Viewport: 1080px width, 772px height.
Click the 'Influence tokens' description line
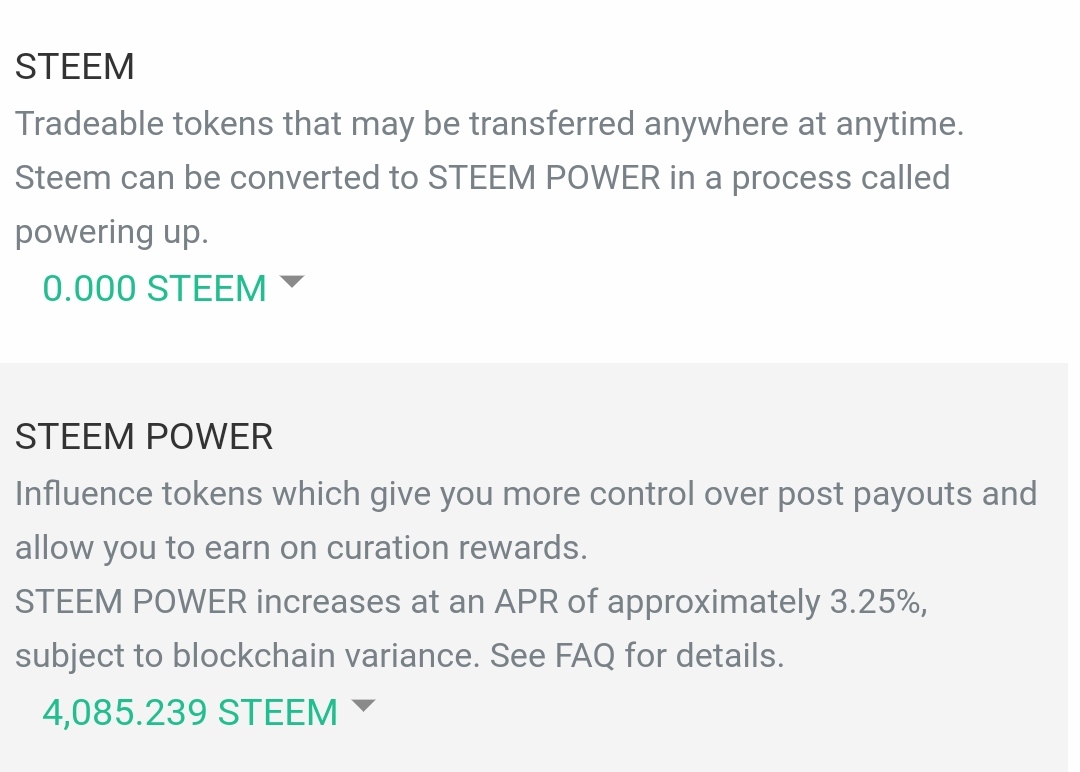[526, 494]
